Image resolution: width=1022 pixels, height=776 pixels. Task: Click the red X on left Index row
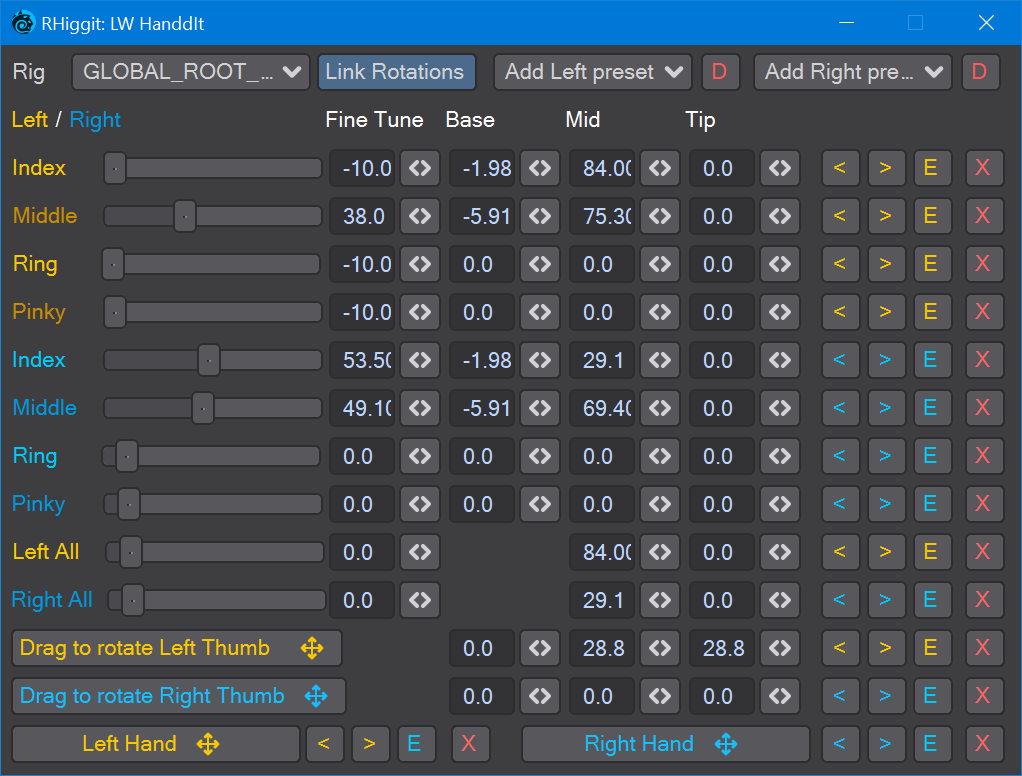click(983, 168)
